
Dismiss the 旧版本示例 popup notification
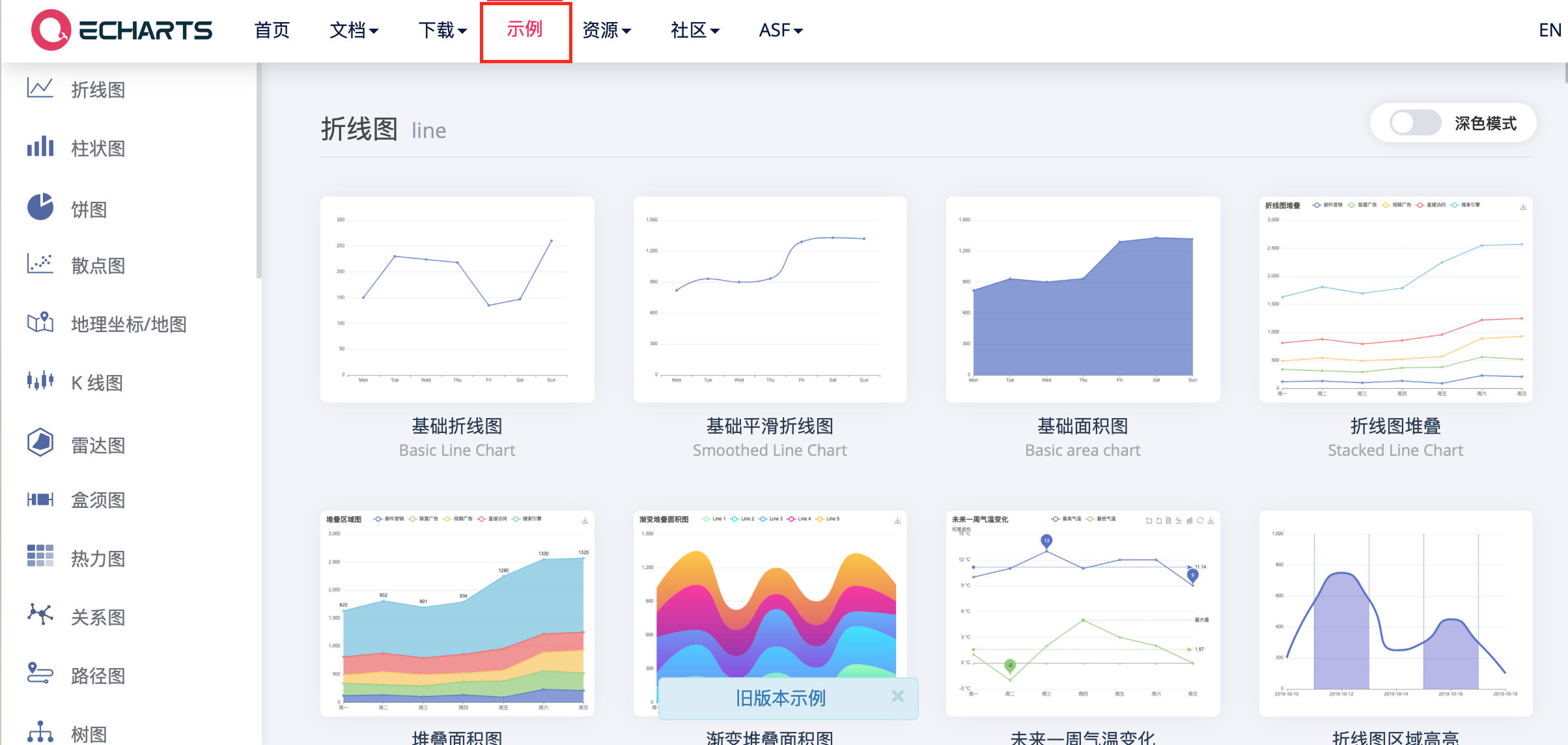[898, 696]
